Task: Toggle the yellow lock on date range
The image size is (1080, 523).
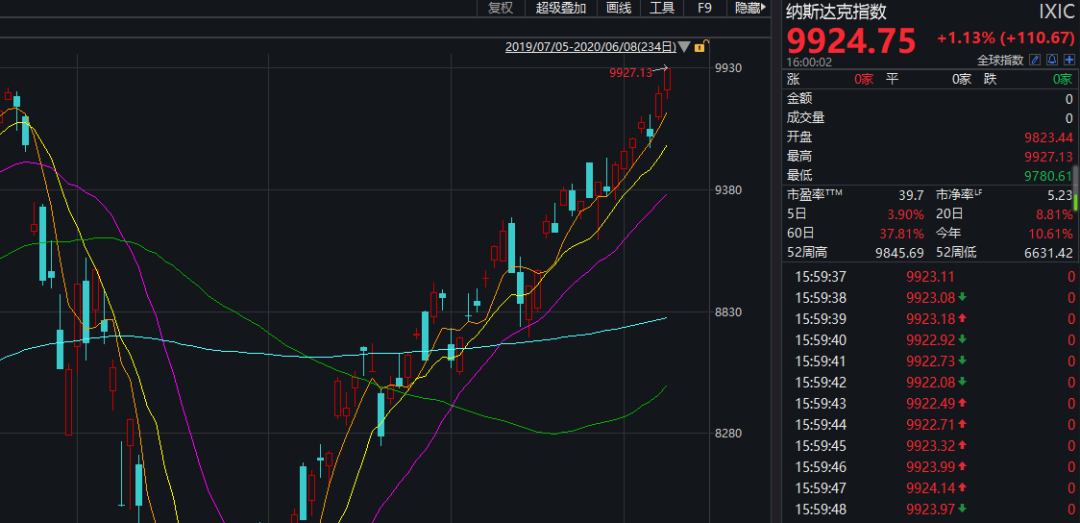Action: point(700,46)
